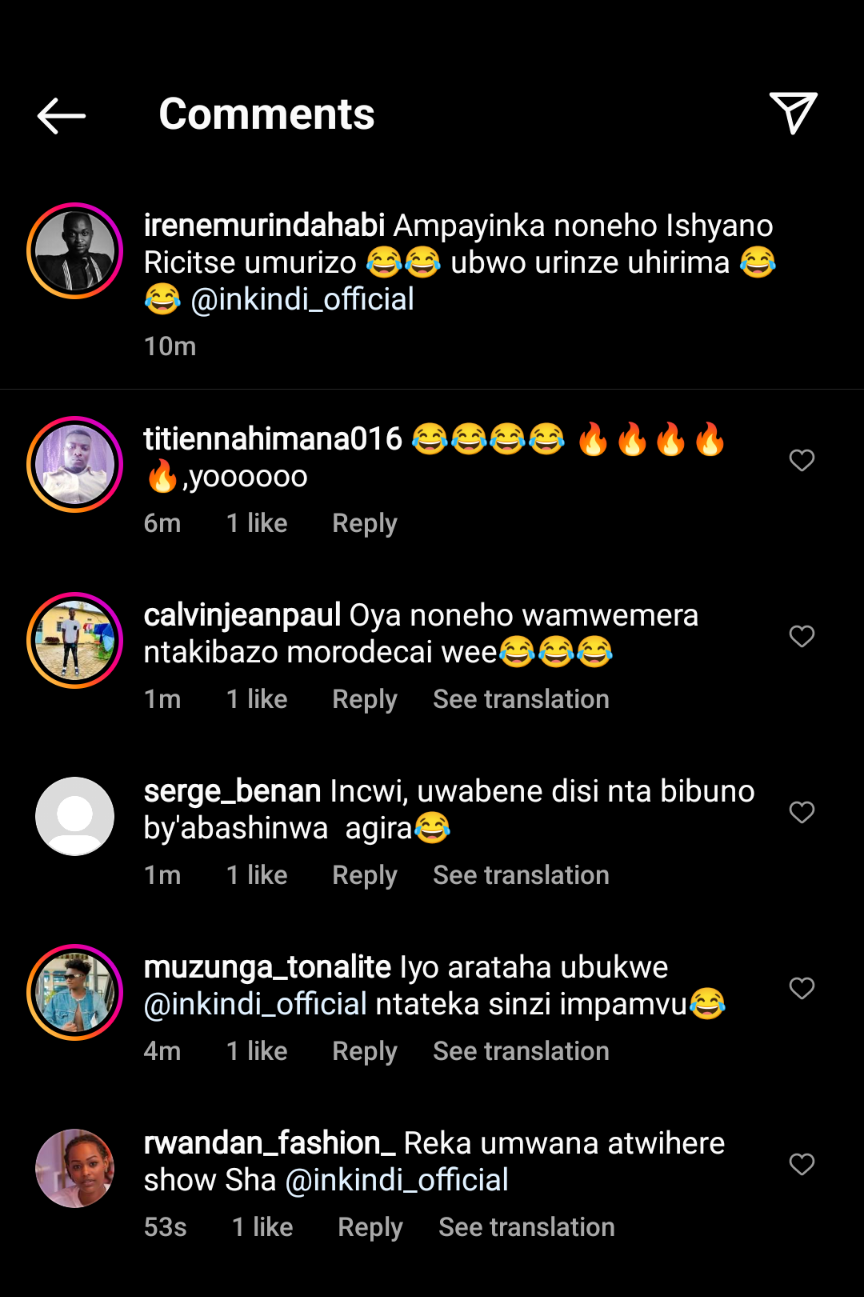Tap serge_benan's default avatar icon
This screenshot has height=1297, width=864.
coord(75,816)
